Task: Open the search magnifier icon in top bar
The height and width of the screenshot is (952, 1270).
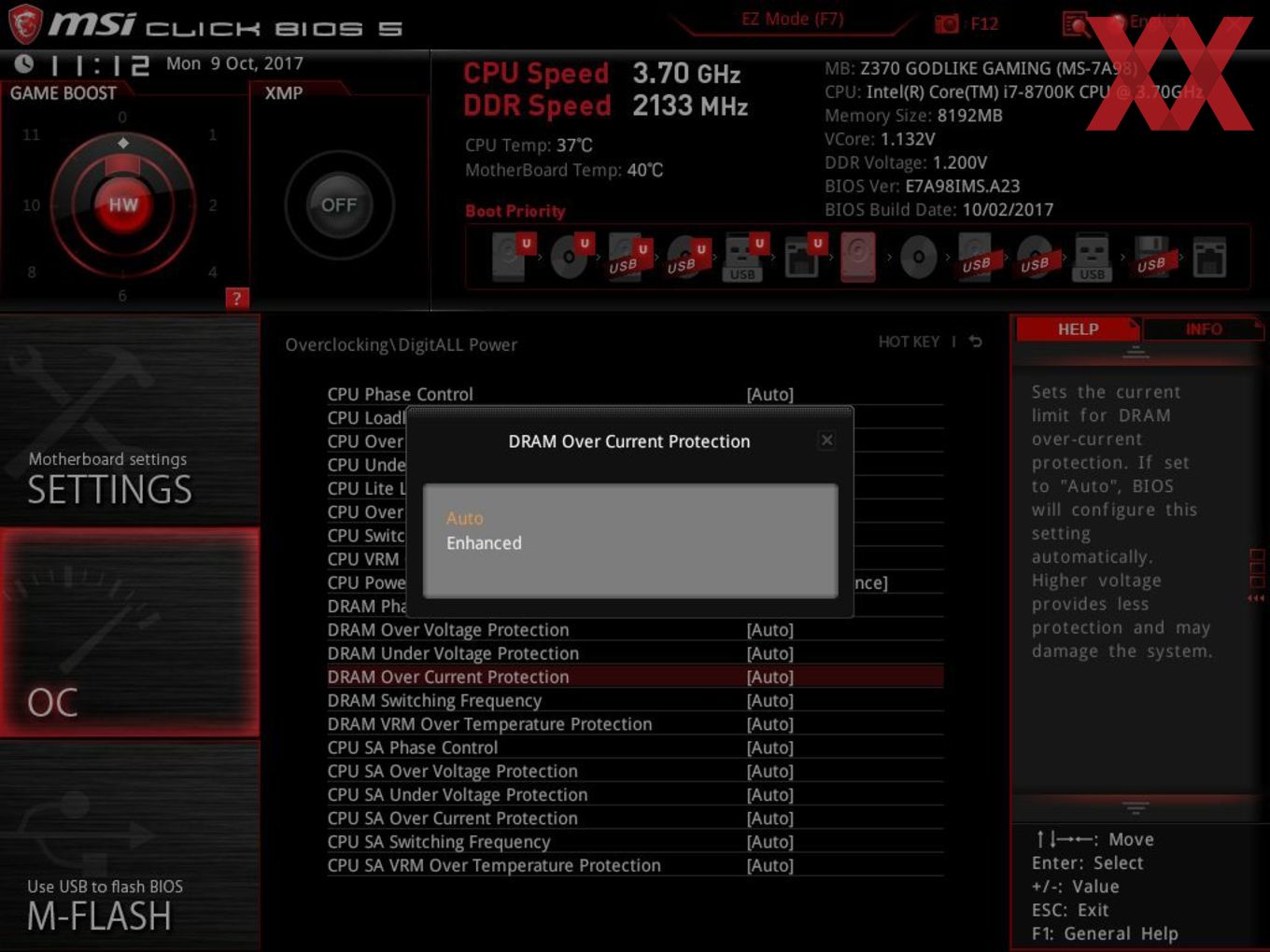Action: point(1076,23)
